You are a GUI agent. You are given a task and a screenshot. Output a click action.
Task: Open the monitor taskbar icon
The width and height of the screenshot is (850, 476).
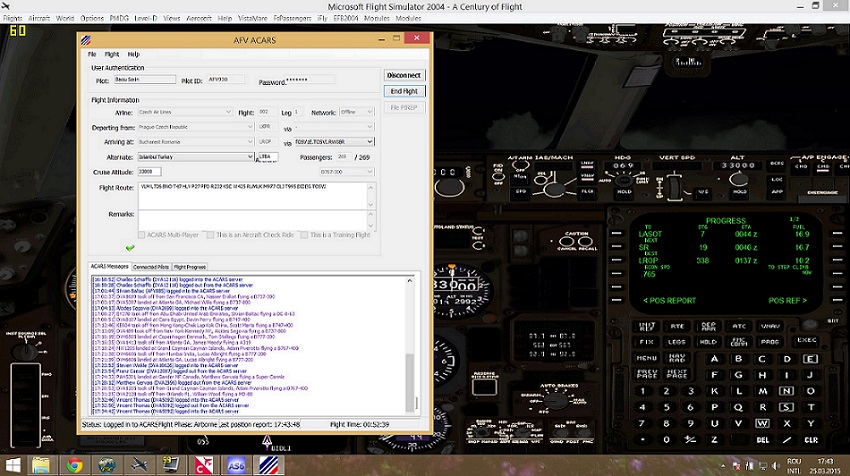[171, 465]
